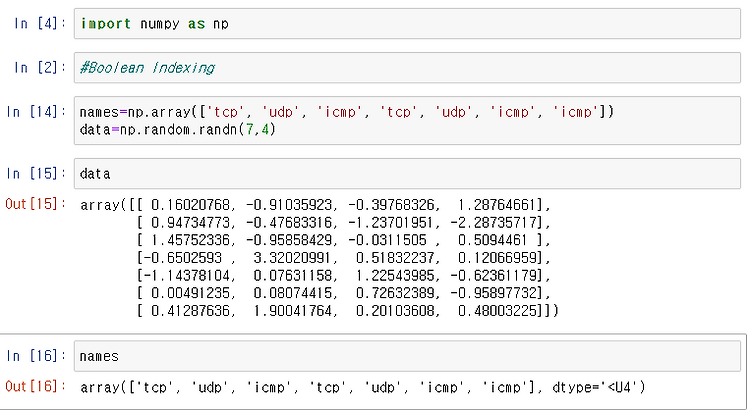Click the value 0.12066959 in output
750x410 pixels.
click(496, 258)
